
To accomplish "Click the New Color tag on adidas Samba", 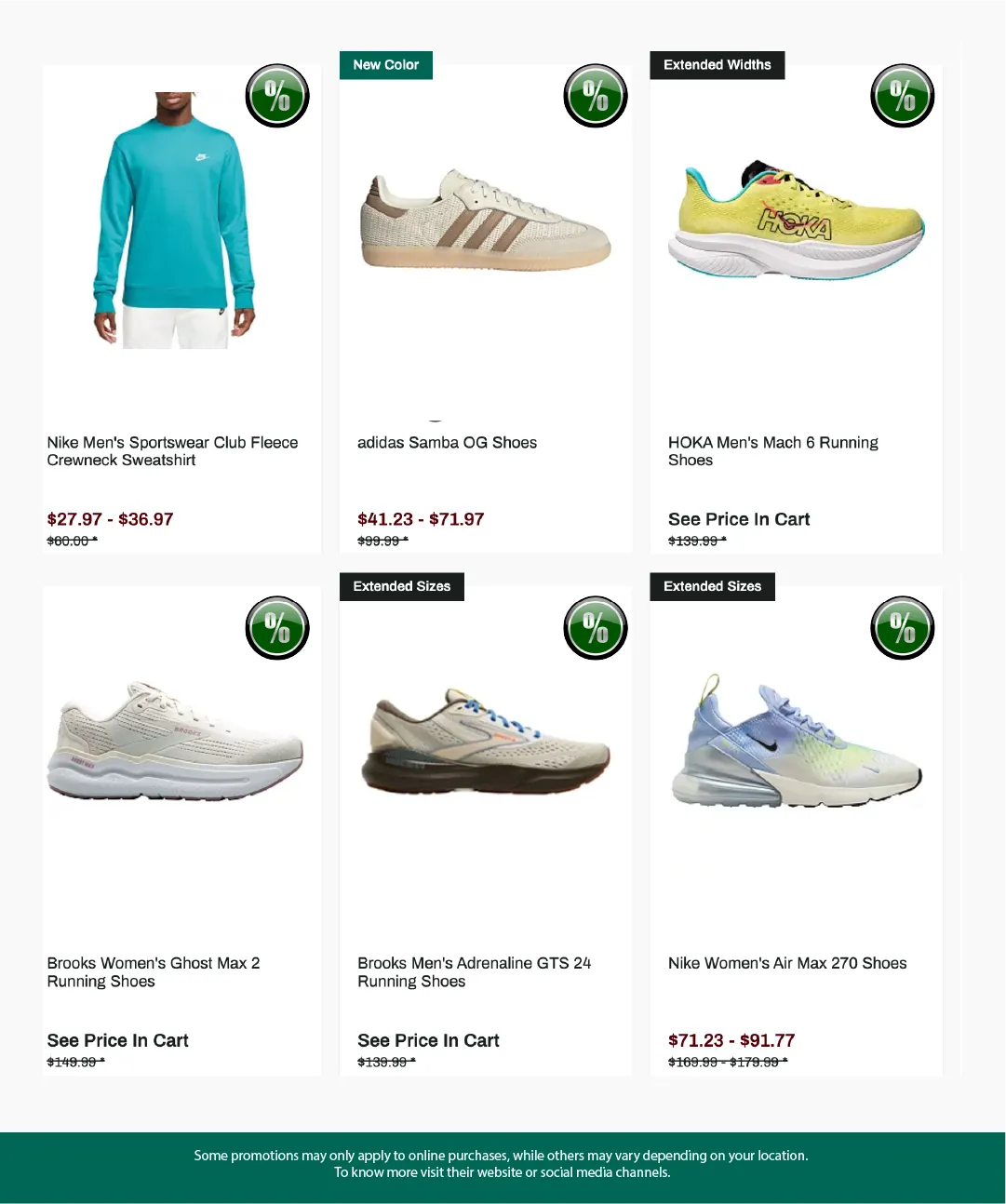I will point(386,65).
